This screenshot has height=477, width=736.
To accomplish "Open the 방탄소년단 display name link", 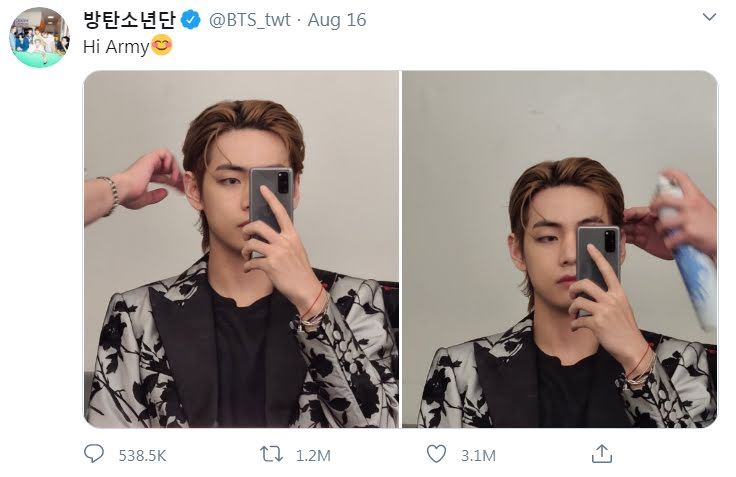I will (x=130, y=20).
